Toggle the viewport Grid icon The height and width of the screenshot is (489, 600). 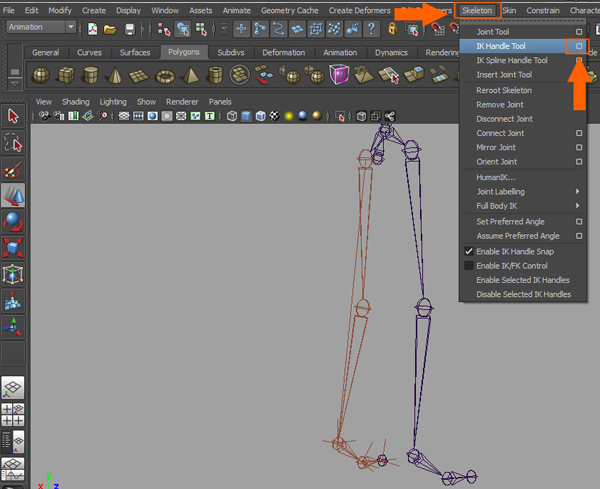point(124,116)
